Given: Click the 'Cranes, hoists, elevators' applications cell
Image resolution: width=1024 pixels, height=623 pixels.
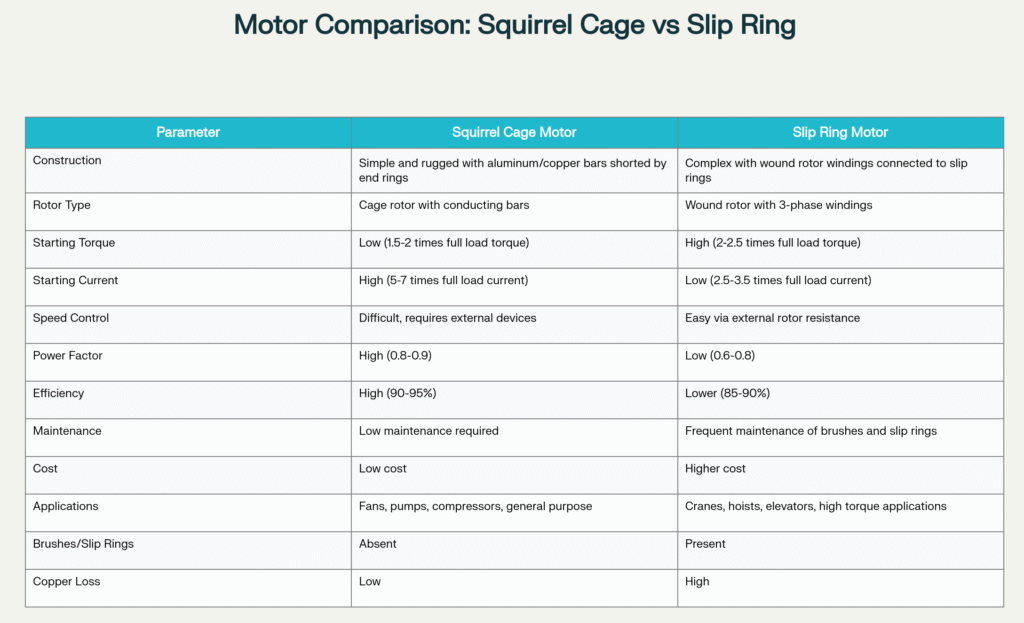Looking at the screenshot, I should [x=815, y=506].
